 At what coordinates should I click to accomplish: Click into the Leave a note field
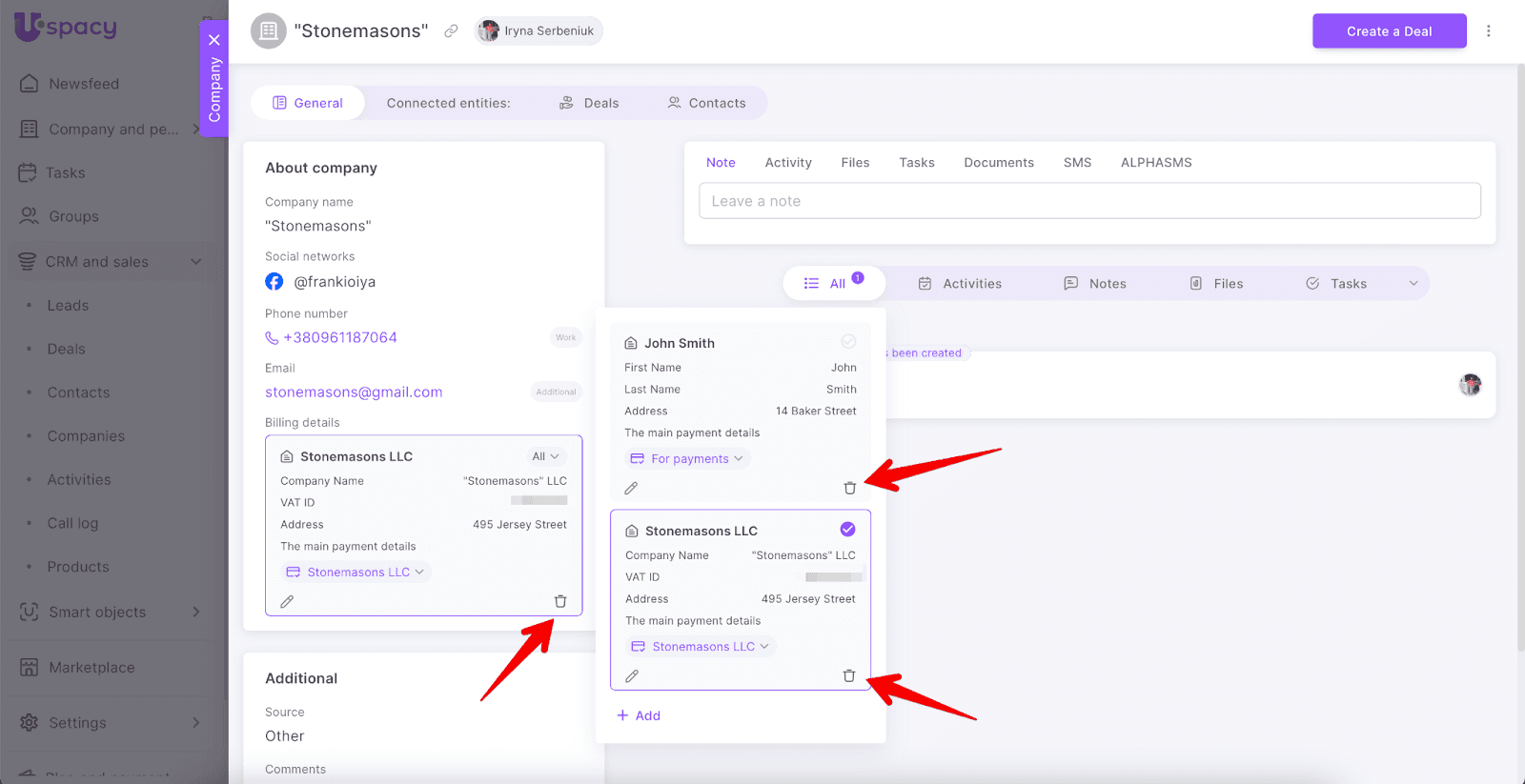pos(1088,201)
